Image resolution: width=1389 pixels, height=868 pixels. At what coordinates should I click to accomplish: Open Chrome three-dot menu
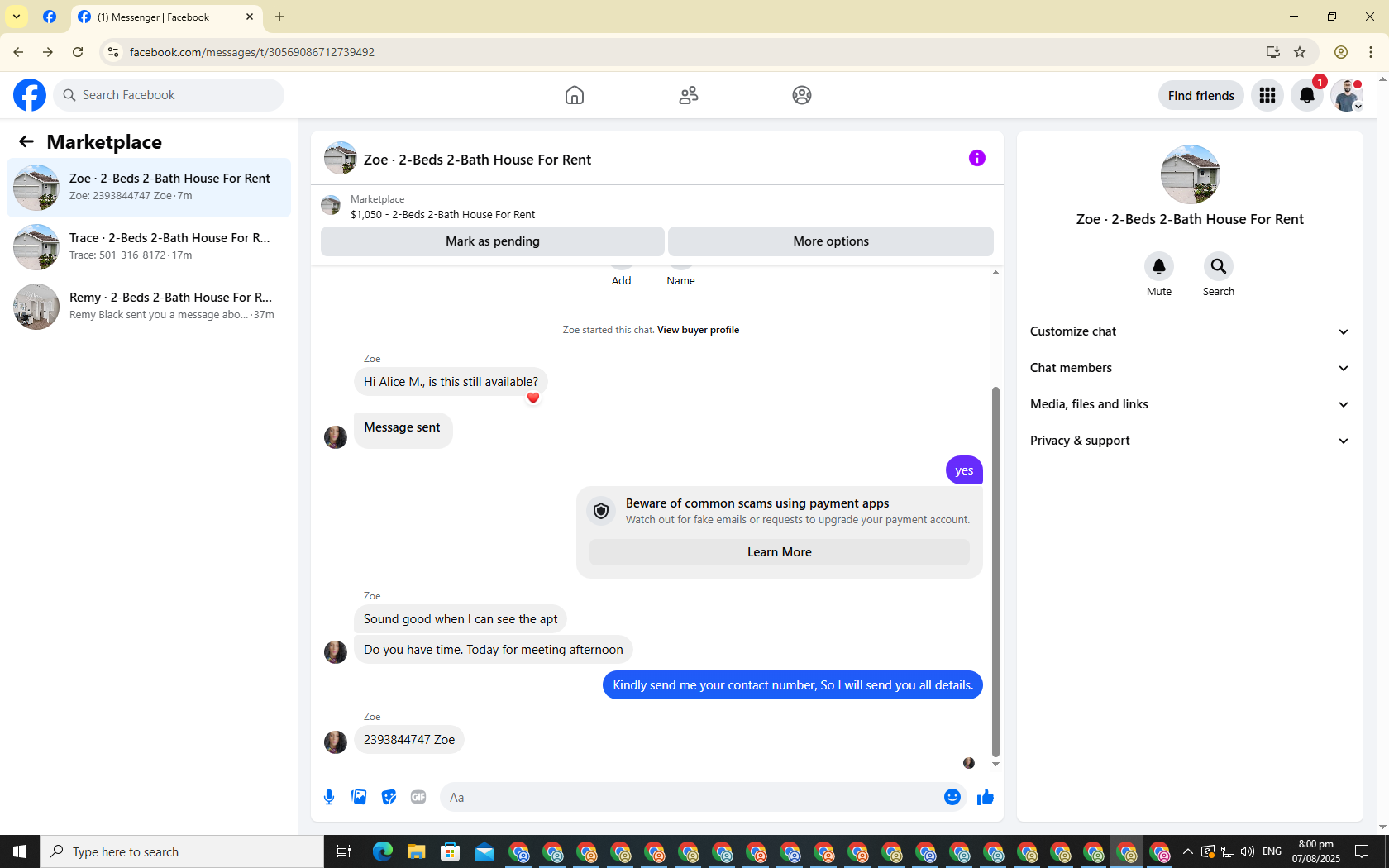(x=1371, y=52)
